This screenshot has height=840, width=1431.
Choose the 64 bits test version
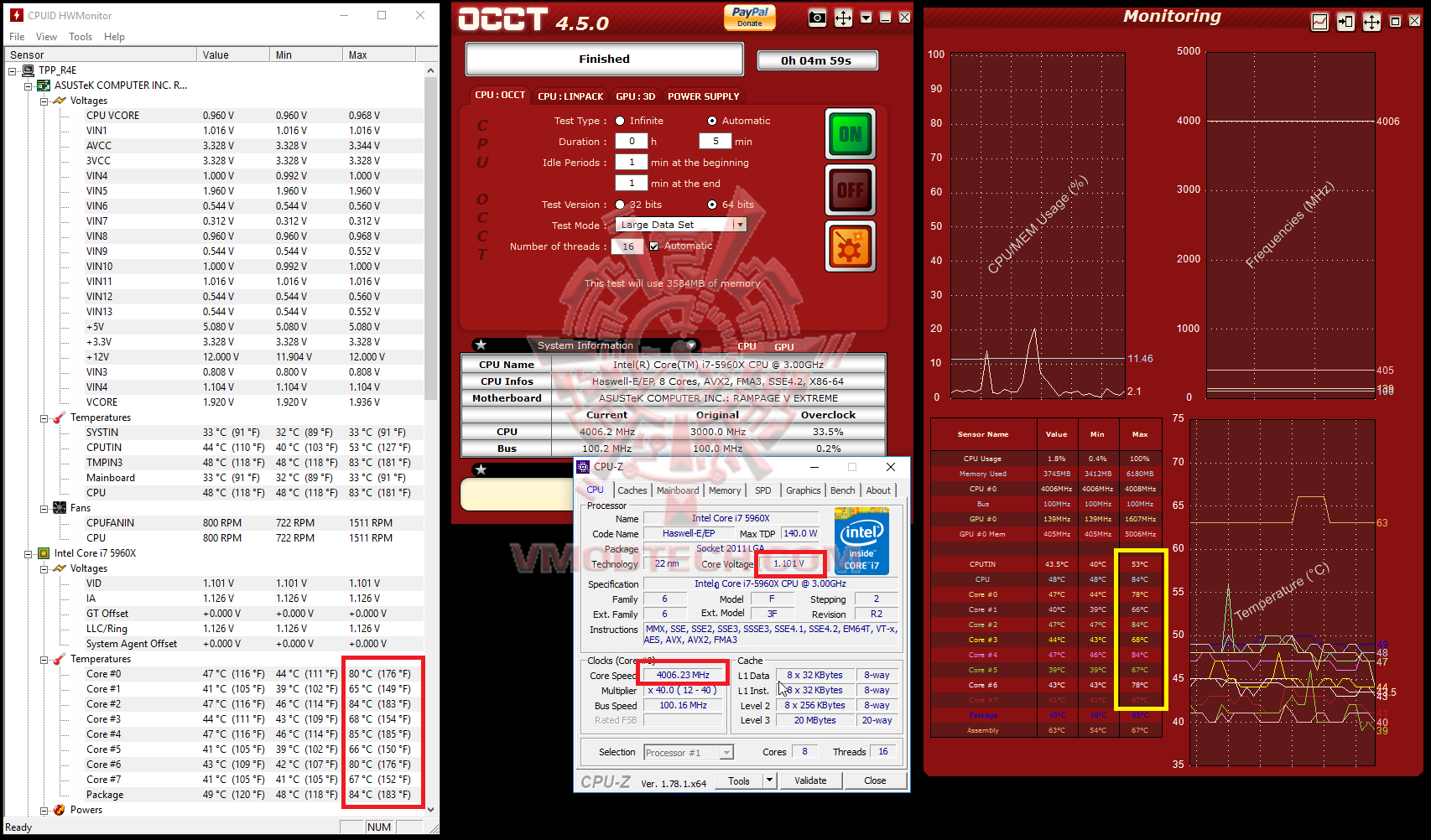coord(712,205)
